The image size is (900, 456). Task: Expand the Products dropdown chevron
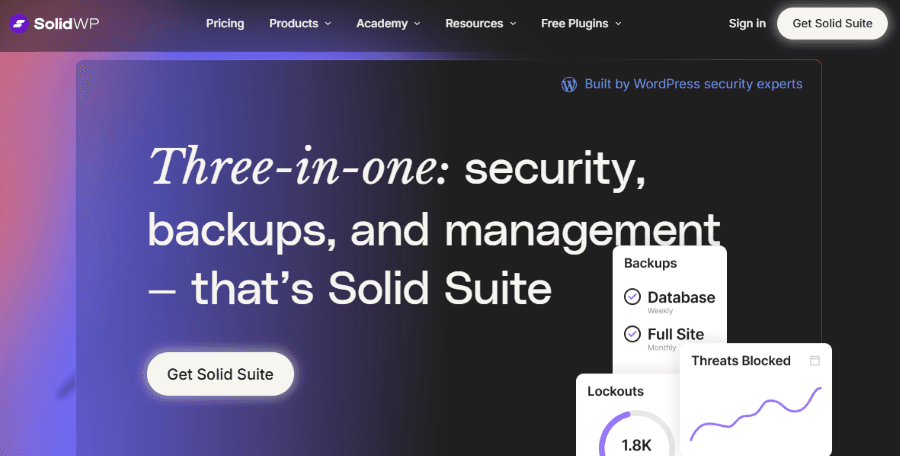328,24
